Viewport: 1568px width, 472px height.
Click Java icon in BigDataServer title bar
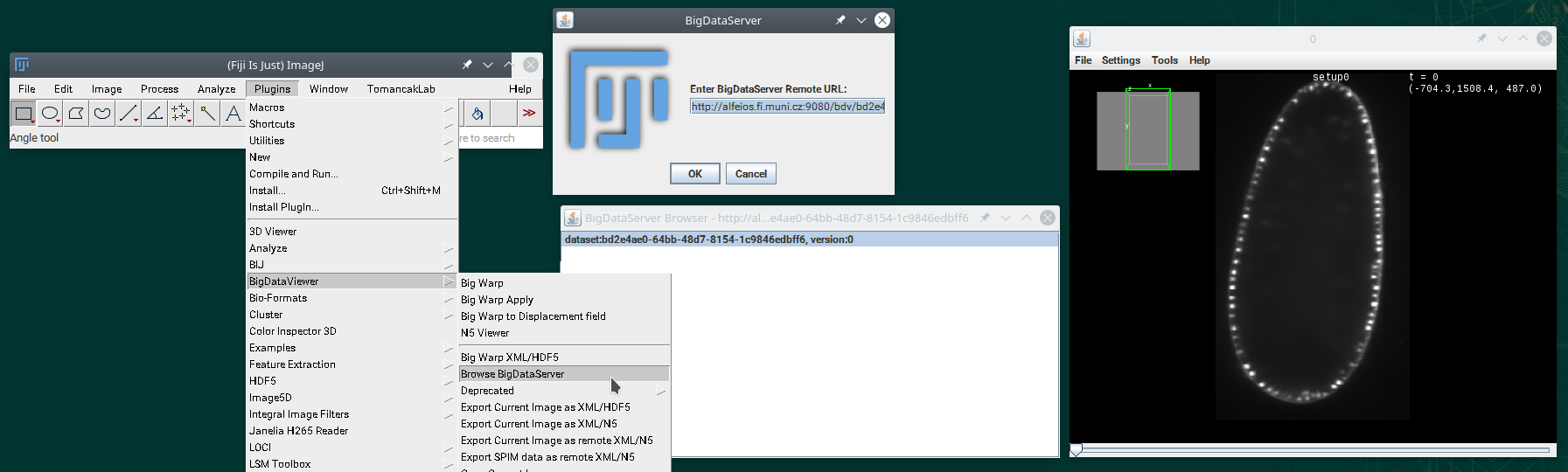point(565,20)
